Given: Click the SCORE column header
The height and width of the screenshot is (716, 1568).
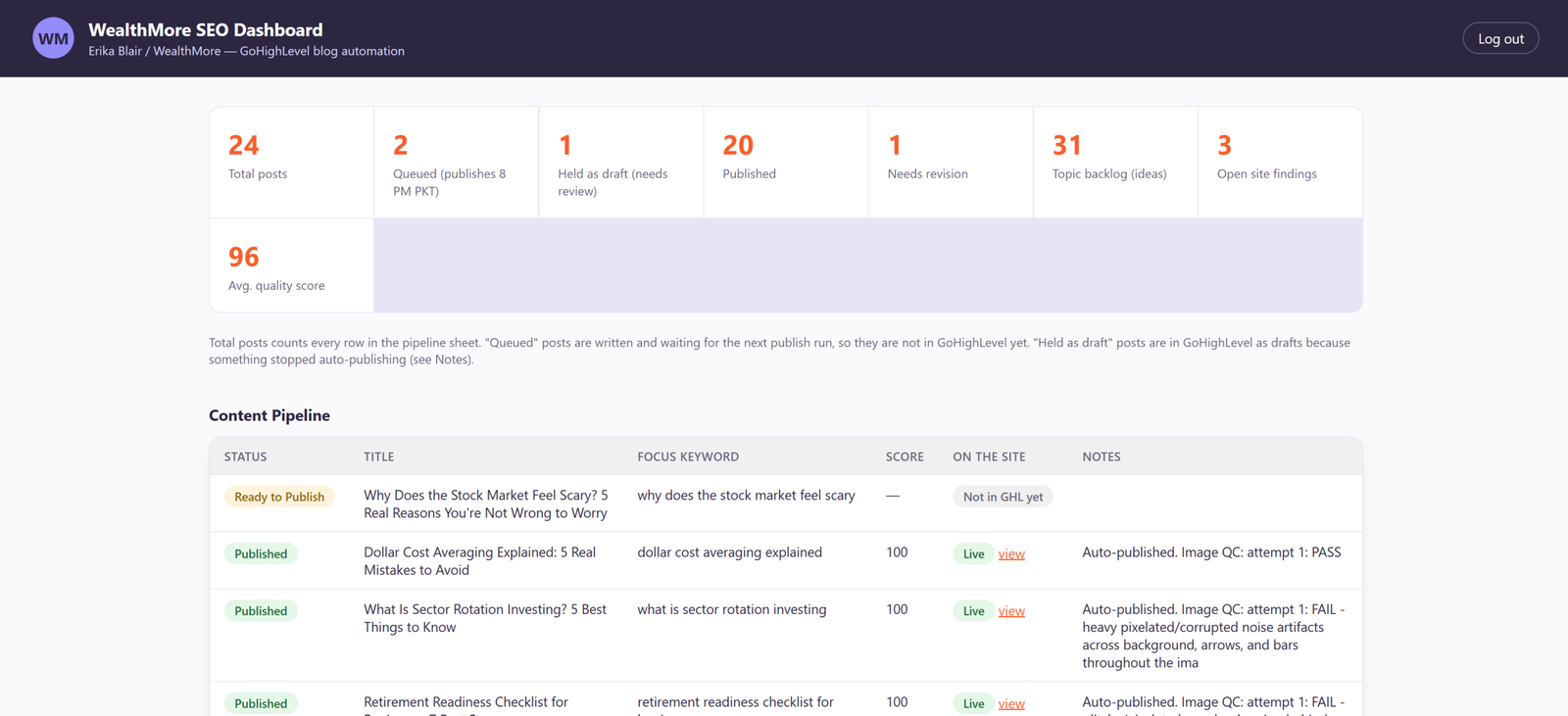Looking at the screenshot, I should tap(905, 456).
